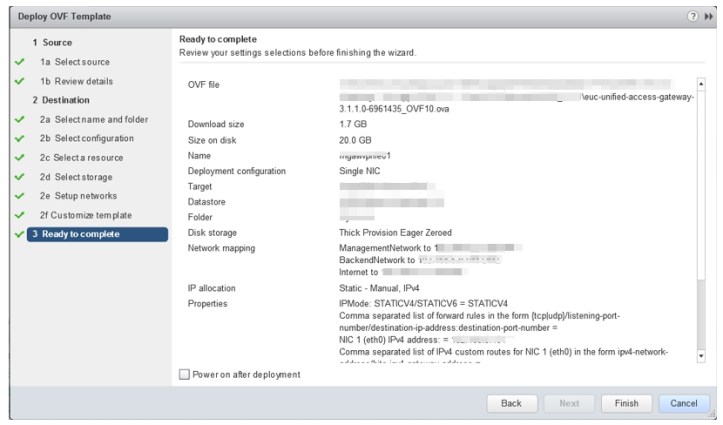
Task: Click green checkmark beside Setup networks
Action: [19, 196]
